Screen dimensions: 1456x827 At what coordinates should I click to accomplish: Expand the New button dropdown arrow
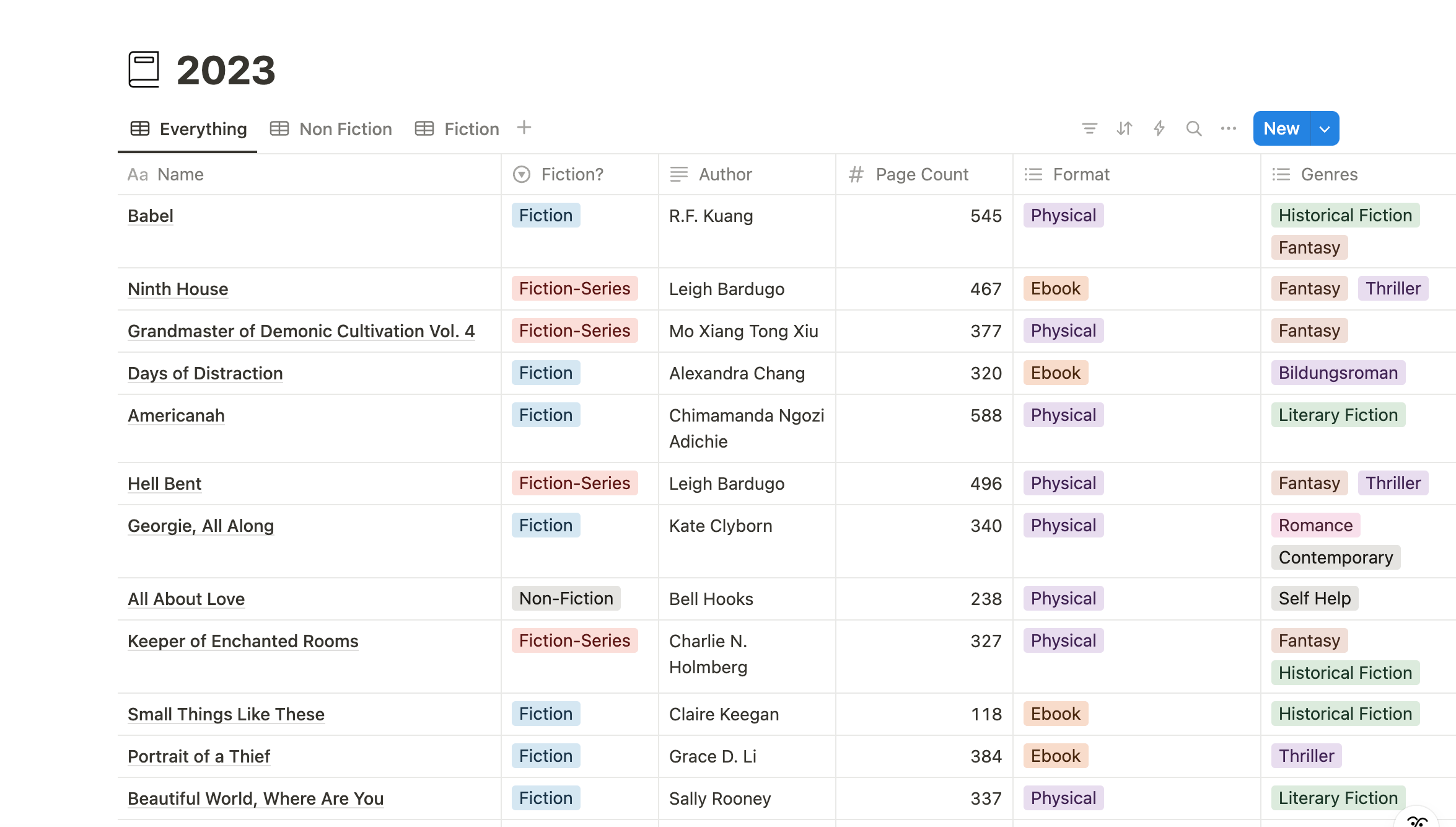point(1325,128)
